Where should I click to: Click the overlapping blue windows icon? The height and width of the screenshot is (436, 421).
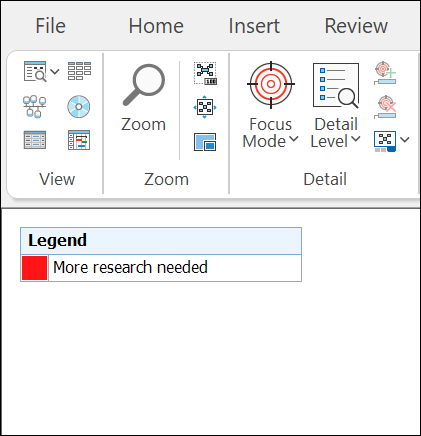click(205, 142)
